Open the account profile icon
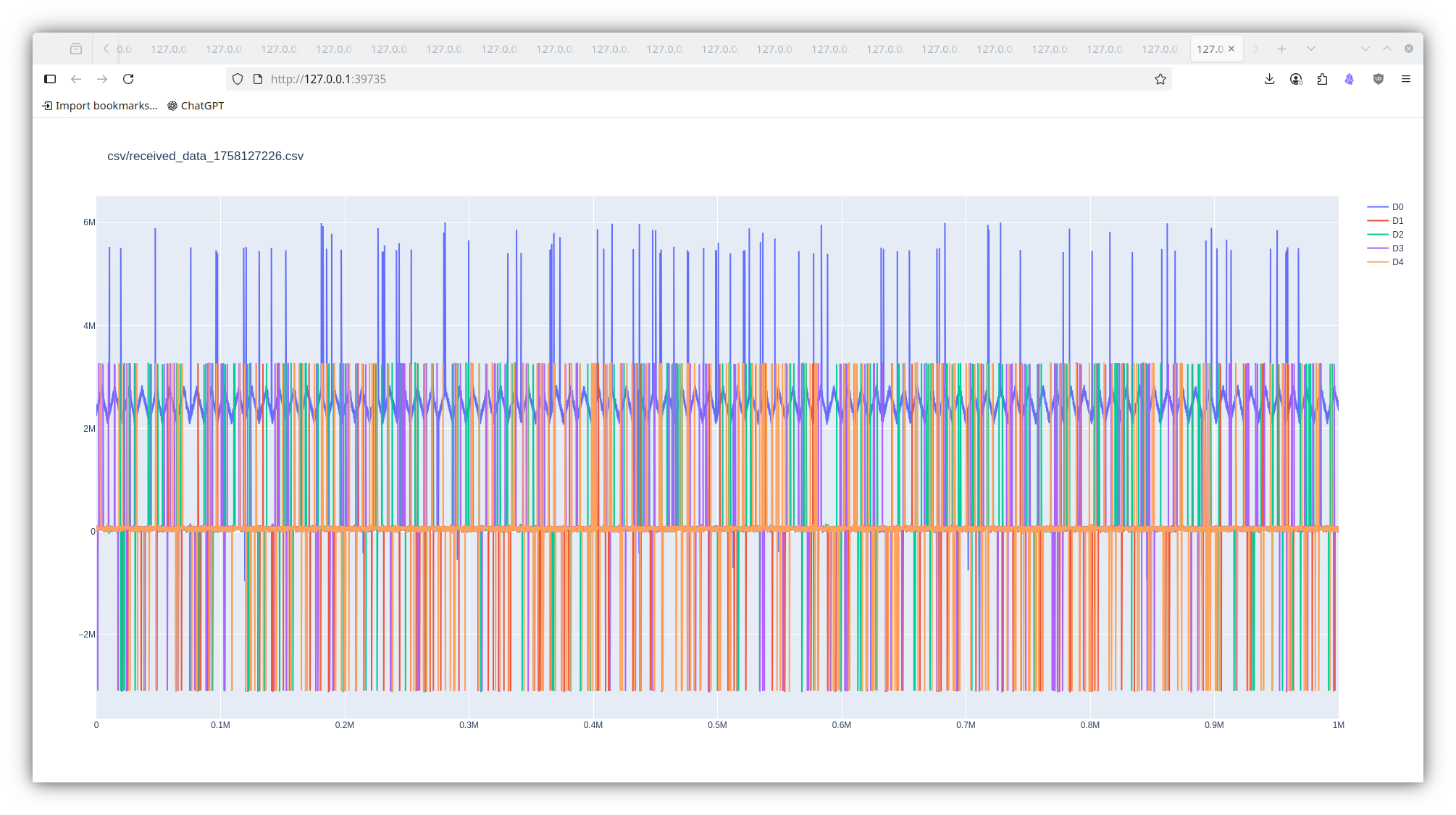Viewport: 1456px width, 815px height. pyautogui.click(x=1296, y=79)
